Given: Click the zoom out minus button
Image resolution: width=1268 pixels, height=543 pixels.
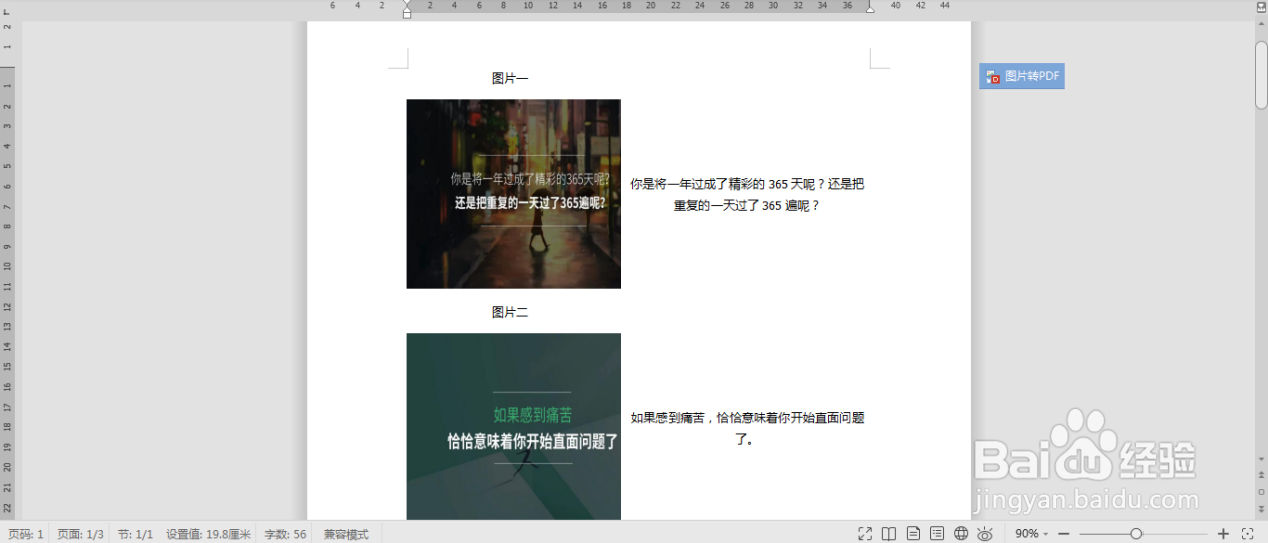Looking at the screenshot, I should pos(1064,534).
